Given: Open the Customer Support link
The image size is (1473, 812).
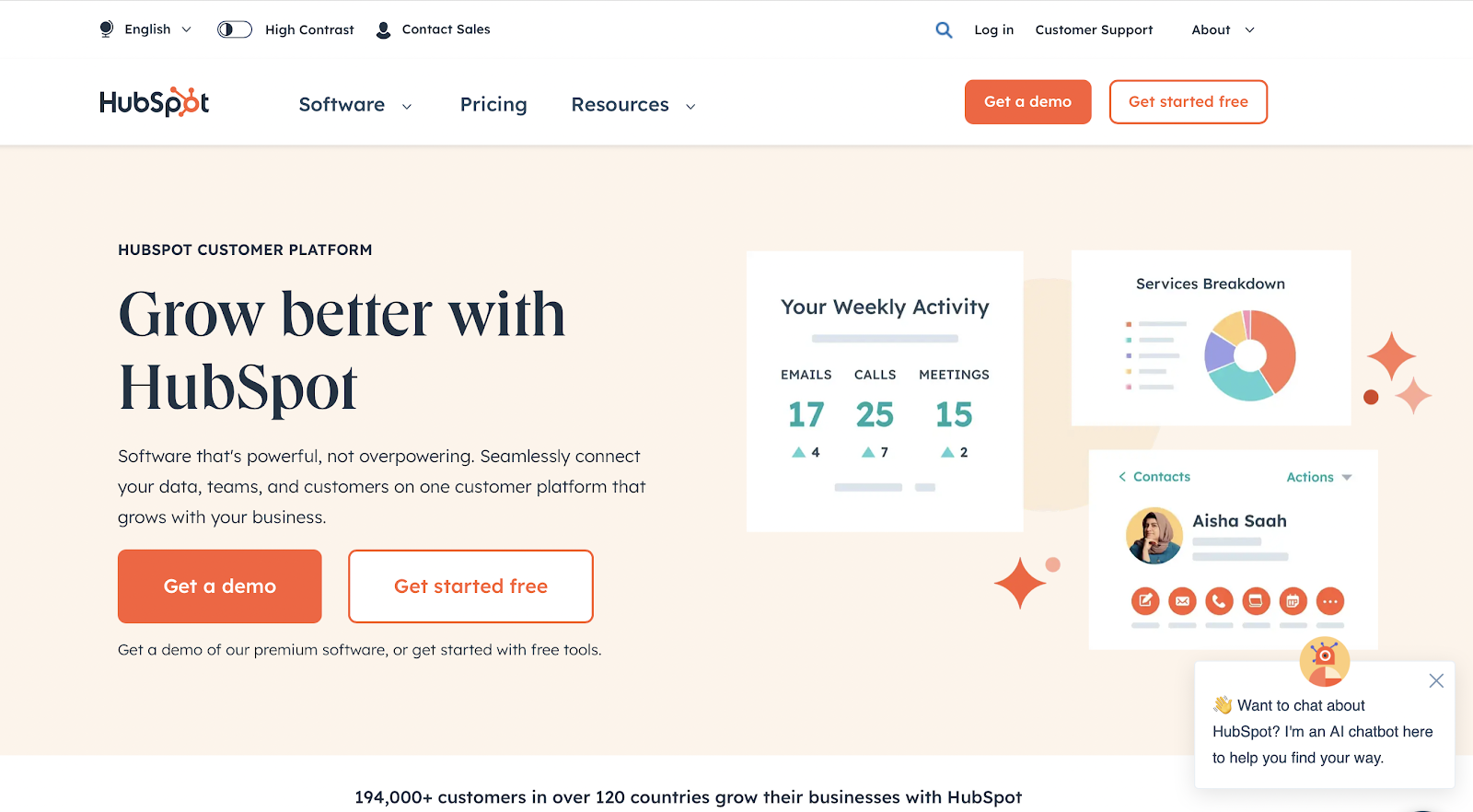Looking at the screenshot, I should click(1094, 30).
